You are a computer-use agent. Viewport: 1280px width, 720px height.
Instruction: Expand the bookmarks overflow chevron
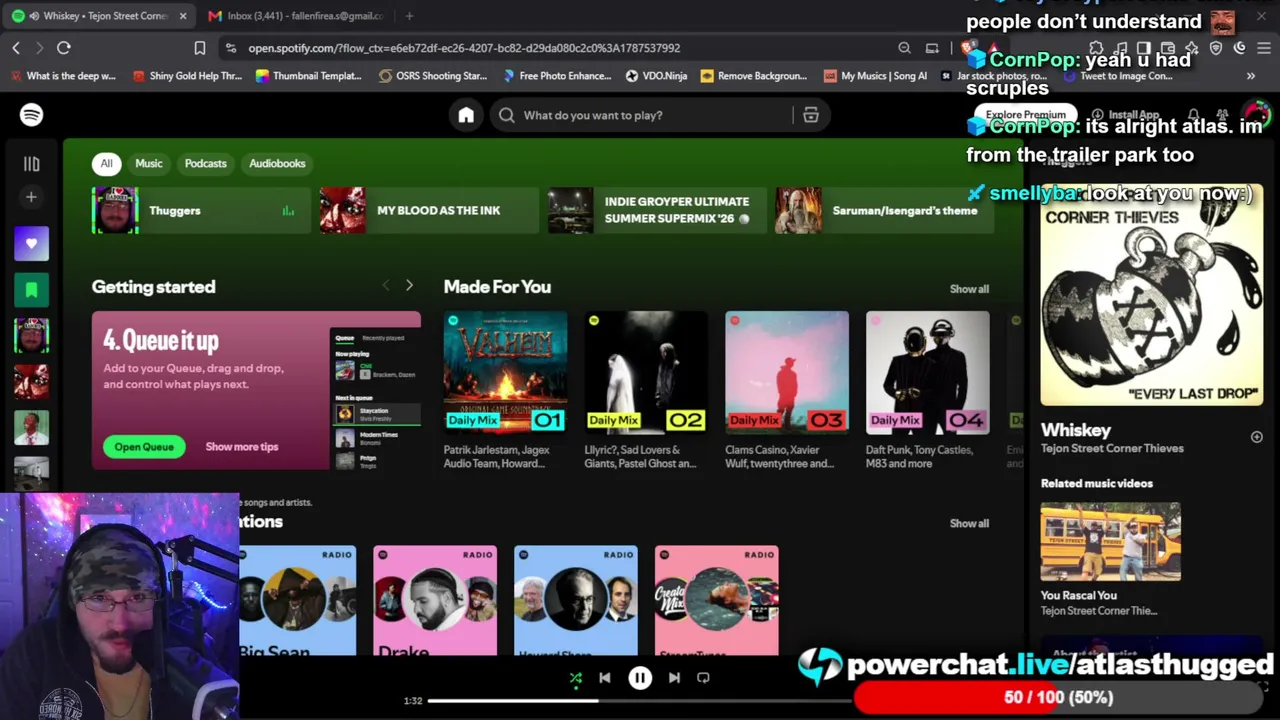click(x=1250, y=76)
